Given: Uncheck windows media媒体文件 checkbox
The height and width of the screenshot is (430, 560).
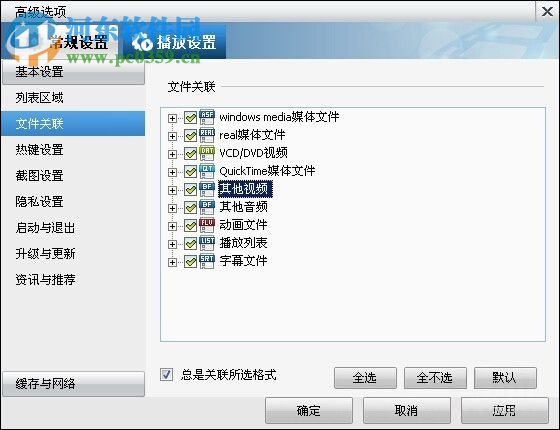Looking at the screenshot, I should point(190,118).
